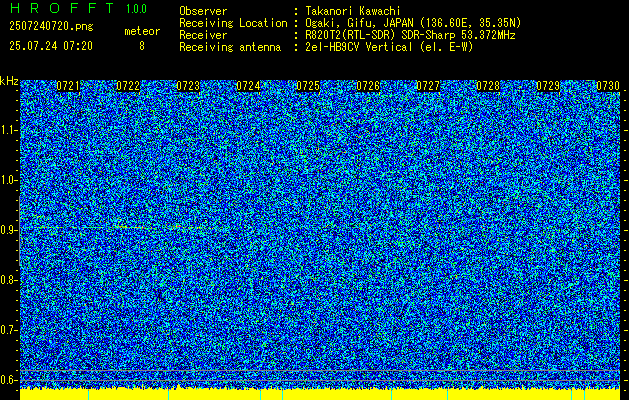629x400 pixels.
Task: Click the 1.0 kHz axis label
Action: pyautogui.click(x=9, y=180)
